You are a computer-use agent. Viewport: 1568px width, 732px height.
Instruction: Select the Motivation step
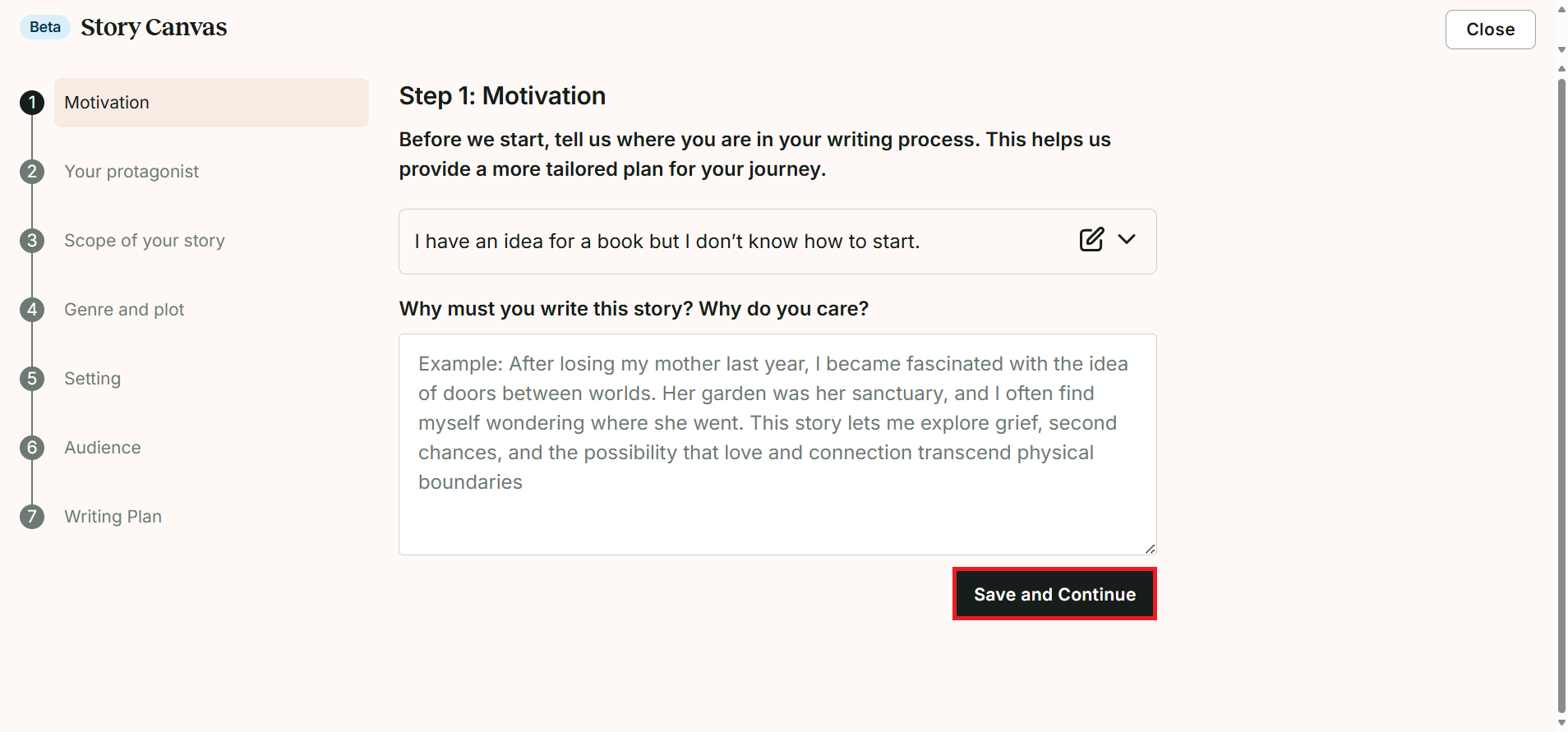tap(211, 103)
